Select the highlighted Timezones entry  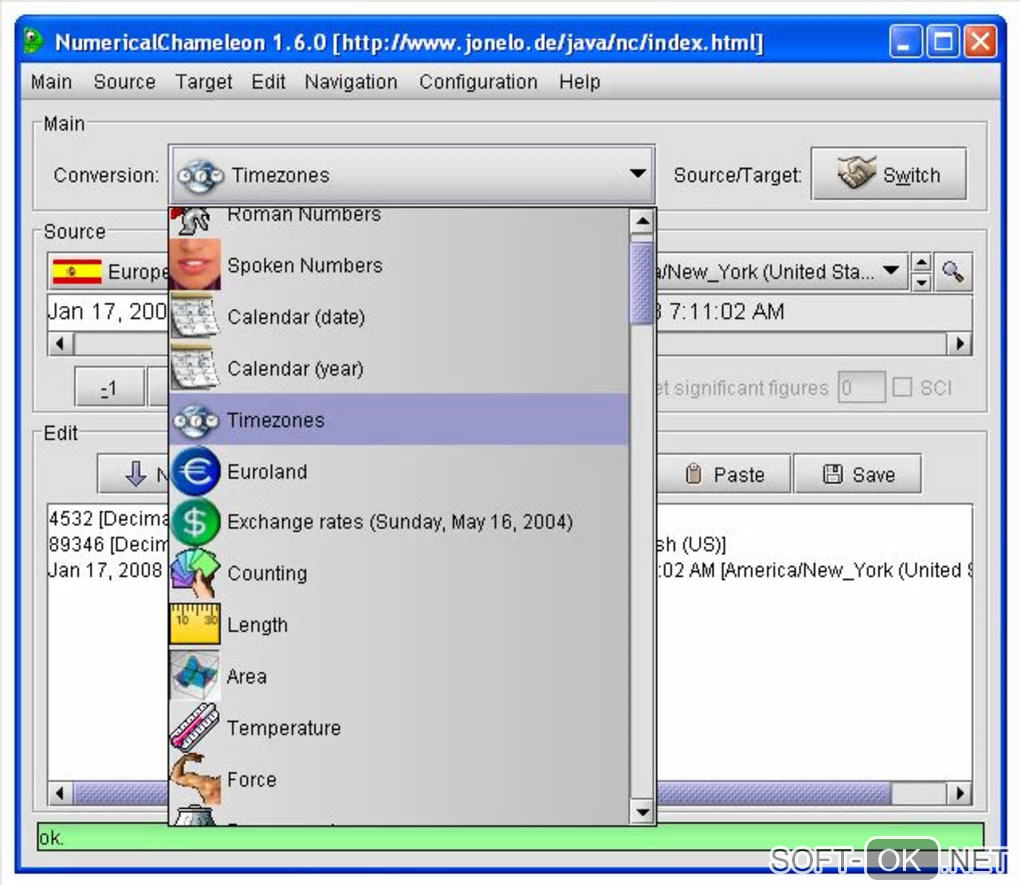pos(399,420)
